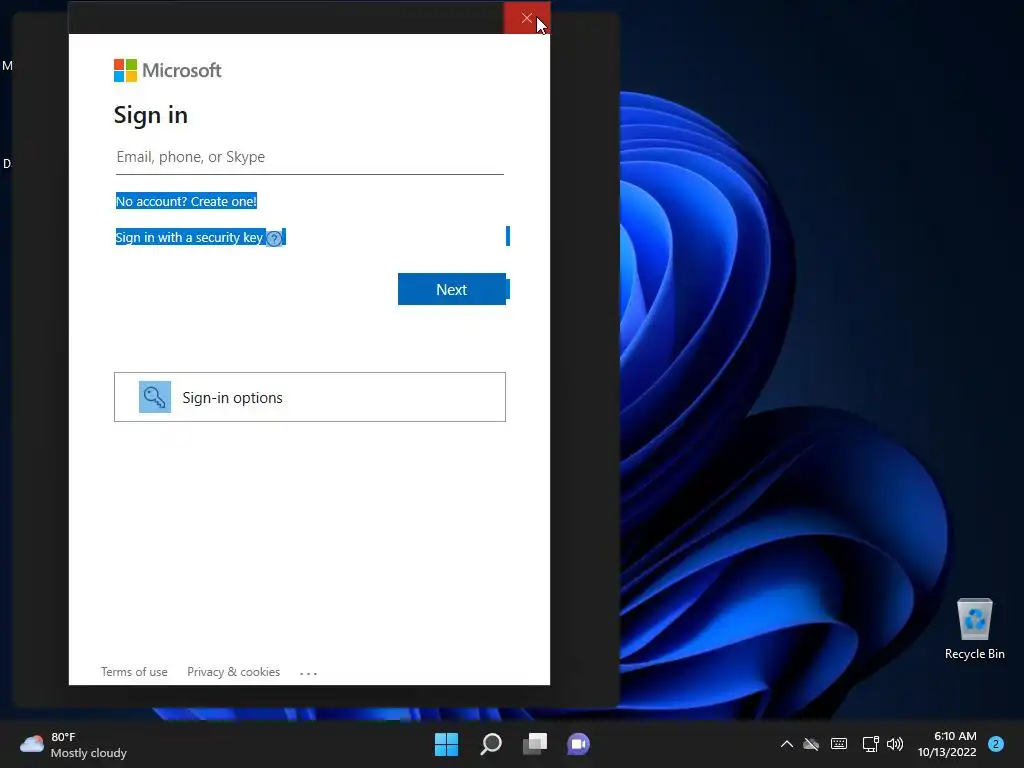
Task: Select the Recycle Bin desktop icon
Action: (974, 630)
